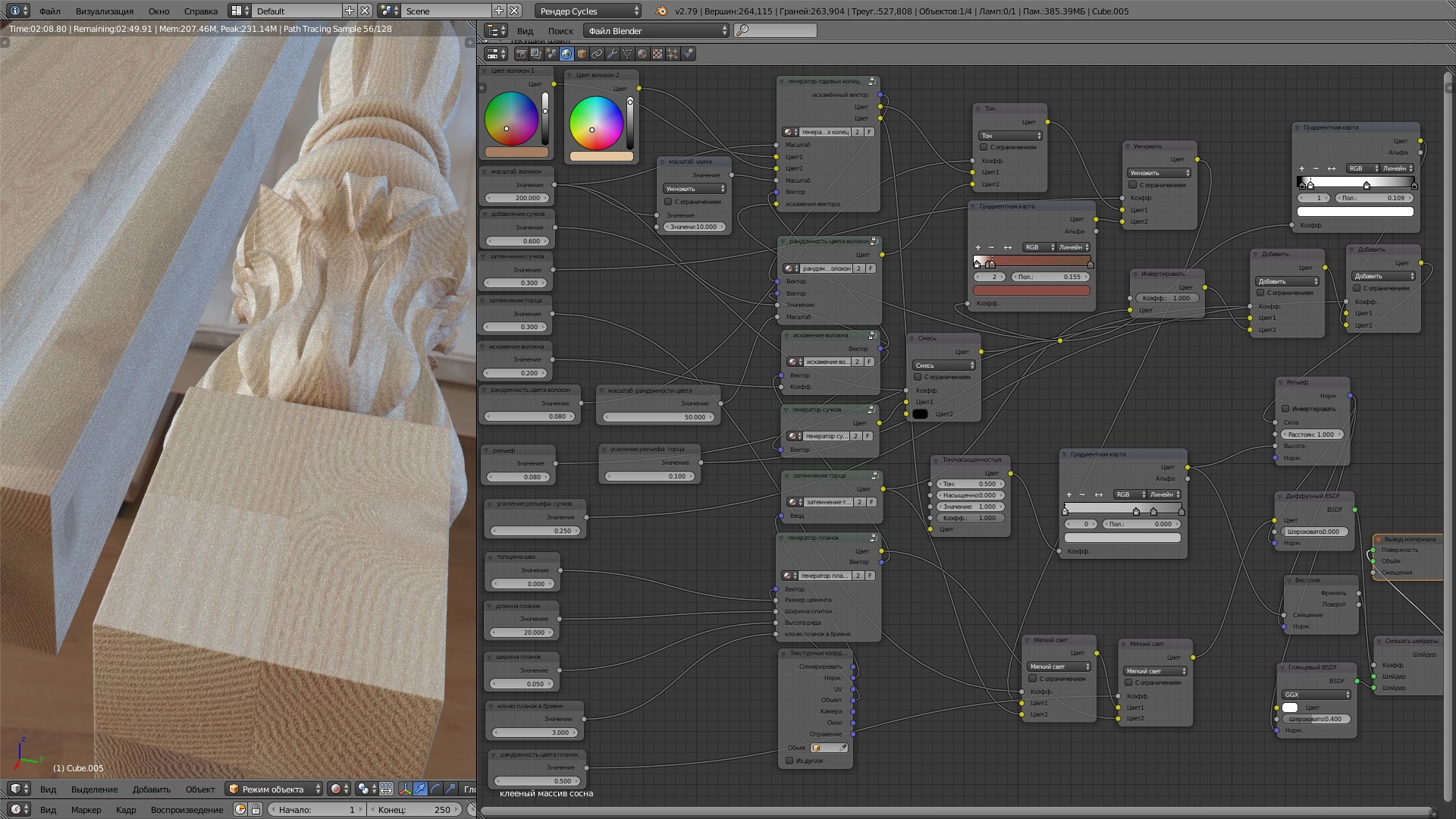Click the Object constraints chain icon
This screenshot has height=819, width=1456.
pos(597,54)
